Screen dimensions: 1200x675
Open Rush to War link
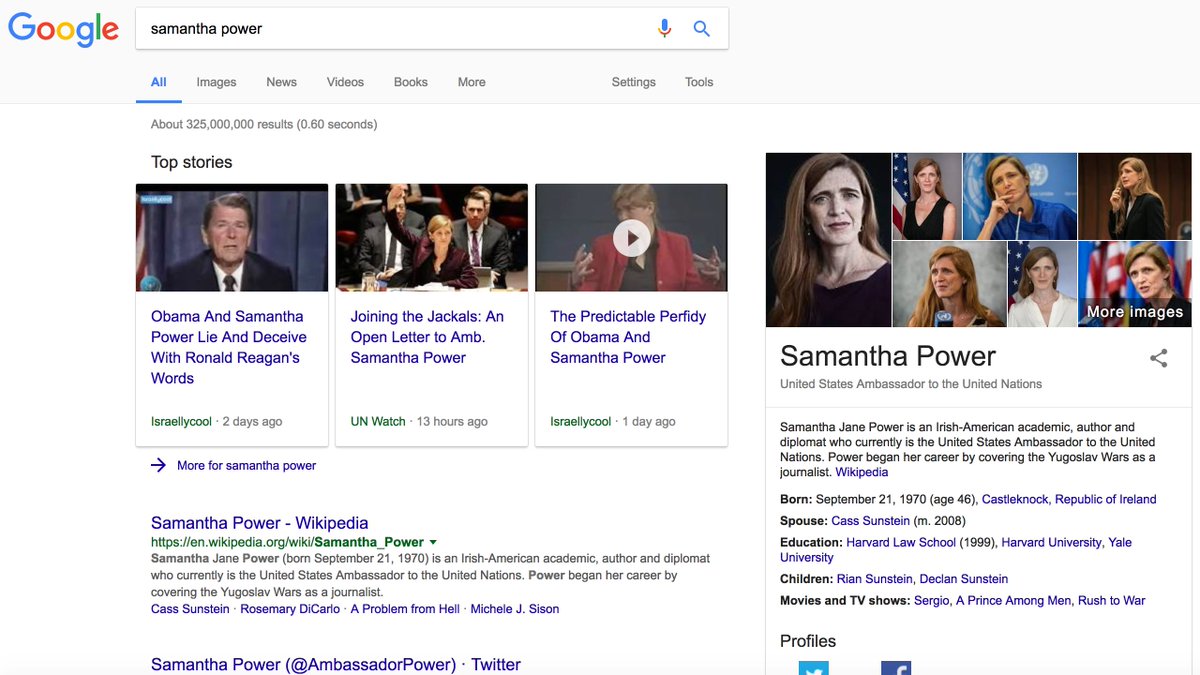coord(1112,601)
